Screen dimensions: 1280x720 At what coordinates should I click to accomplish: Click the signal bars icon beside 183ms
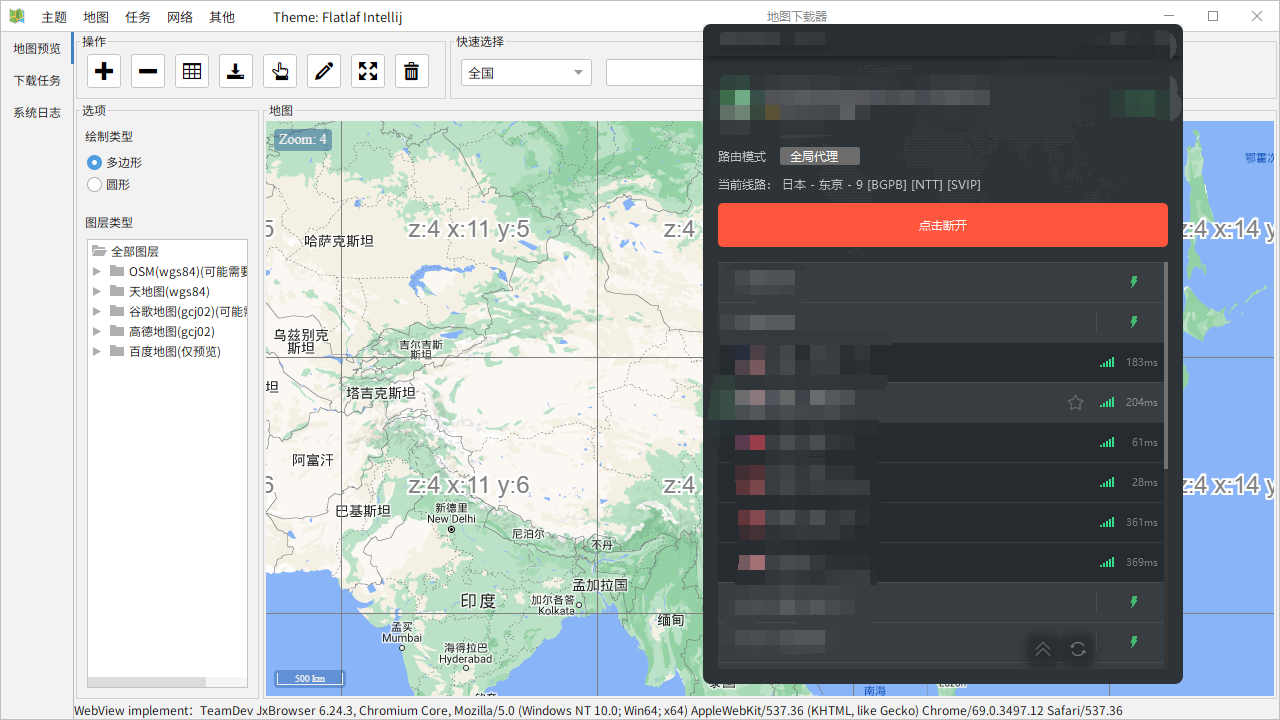(1107, 362)
